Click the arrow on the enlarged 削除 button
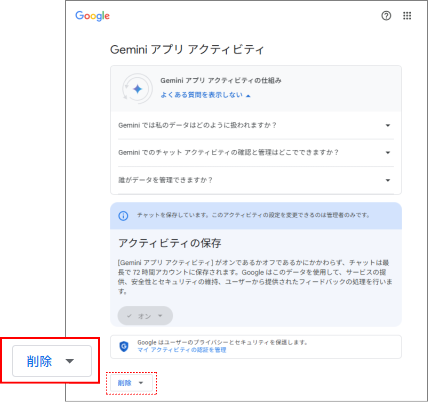Viewport: 428px width, 402px height. pyautogui.click(x=70, y=361)
